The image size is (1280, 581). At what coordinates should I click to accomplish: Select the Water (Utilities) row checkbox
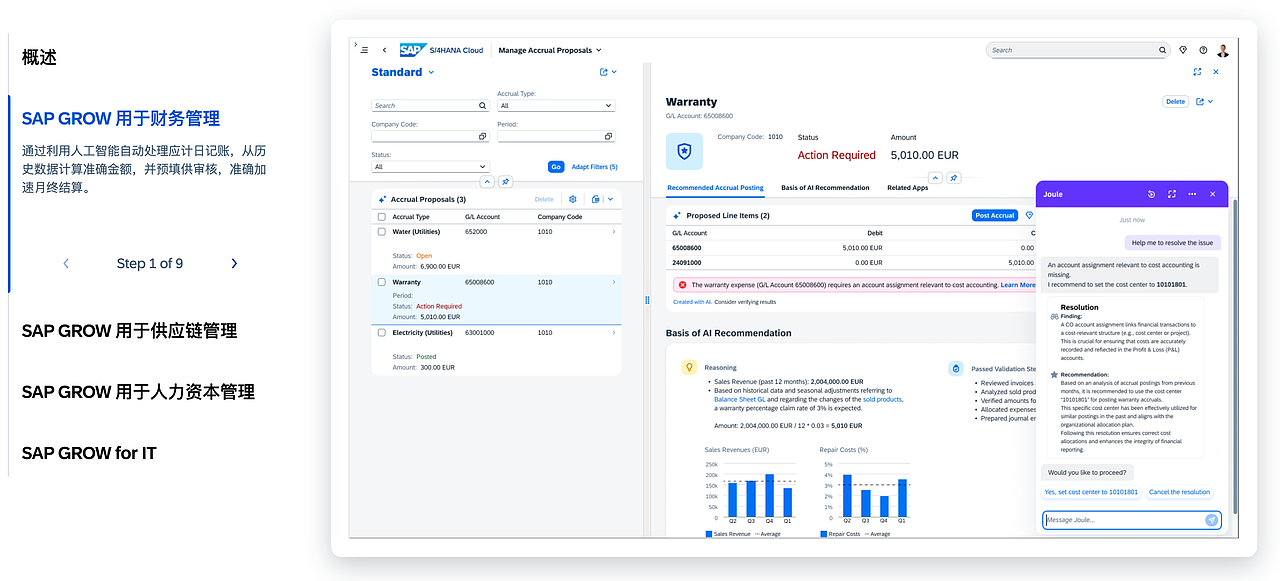pos(382,232)
